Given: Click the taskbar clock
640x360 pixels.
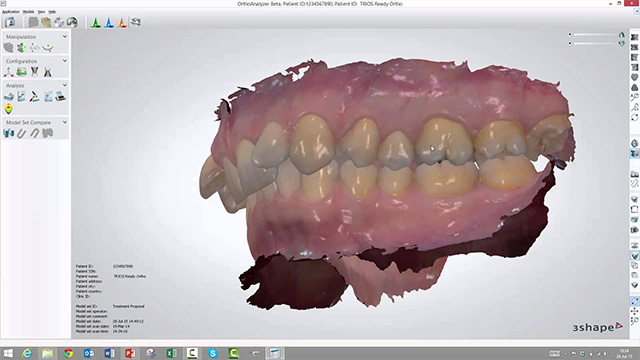Looking at the screenshot, I should (624, 353).
